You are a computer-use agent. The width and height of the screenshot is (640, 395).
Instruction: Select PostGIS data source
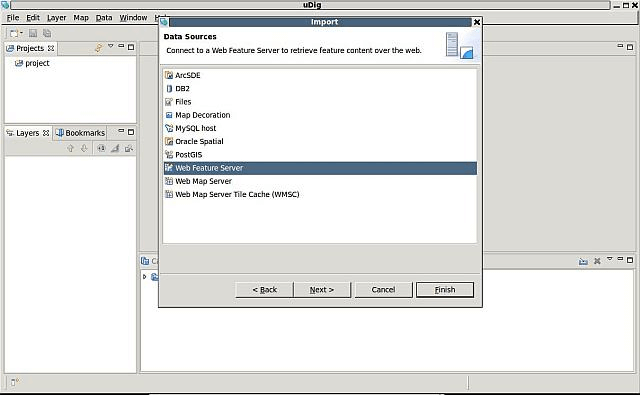click(320, 155)
